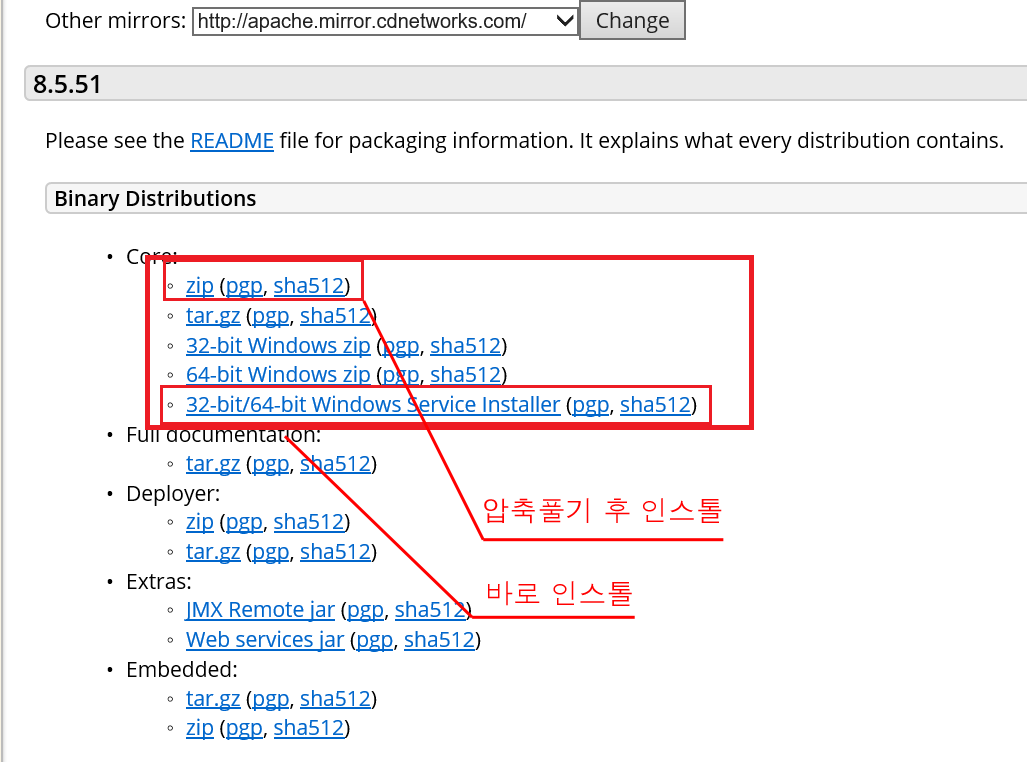Open pgp signature for Core tar.gz
Image resolution: width=1027 pixels, height=762 pixels.
pyautogui.click(x=271, y=316)
